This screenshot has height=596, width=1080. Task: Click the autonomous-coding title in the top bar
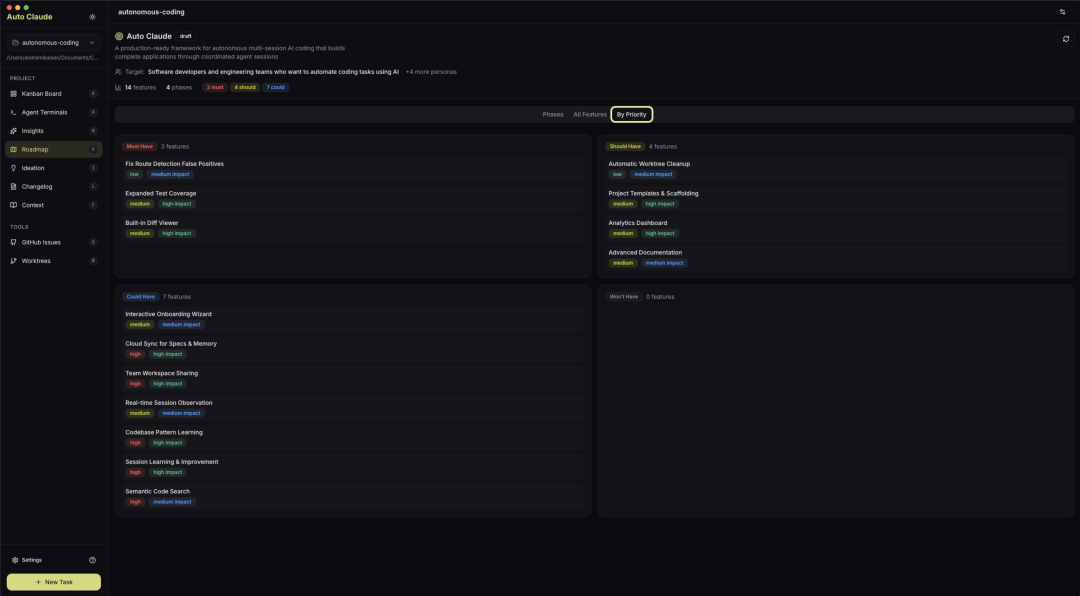(151, 12)
